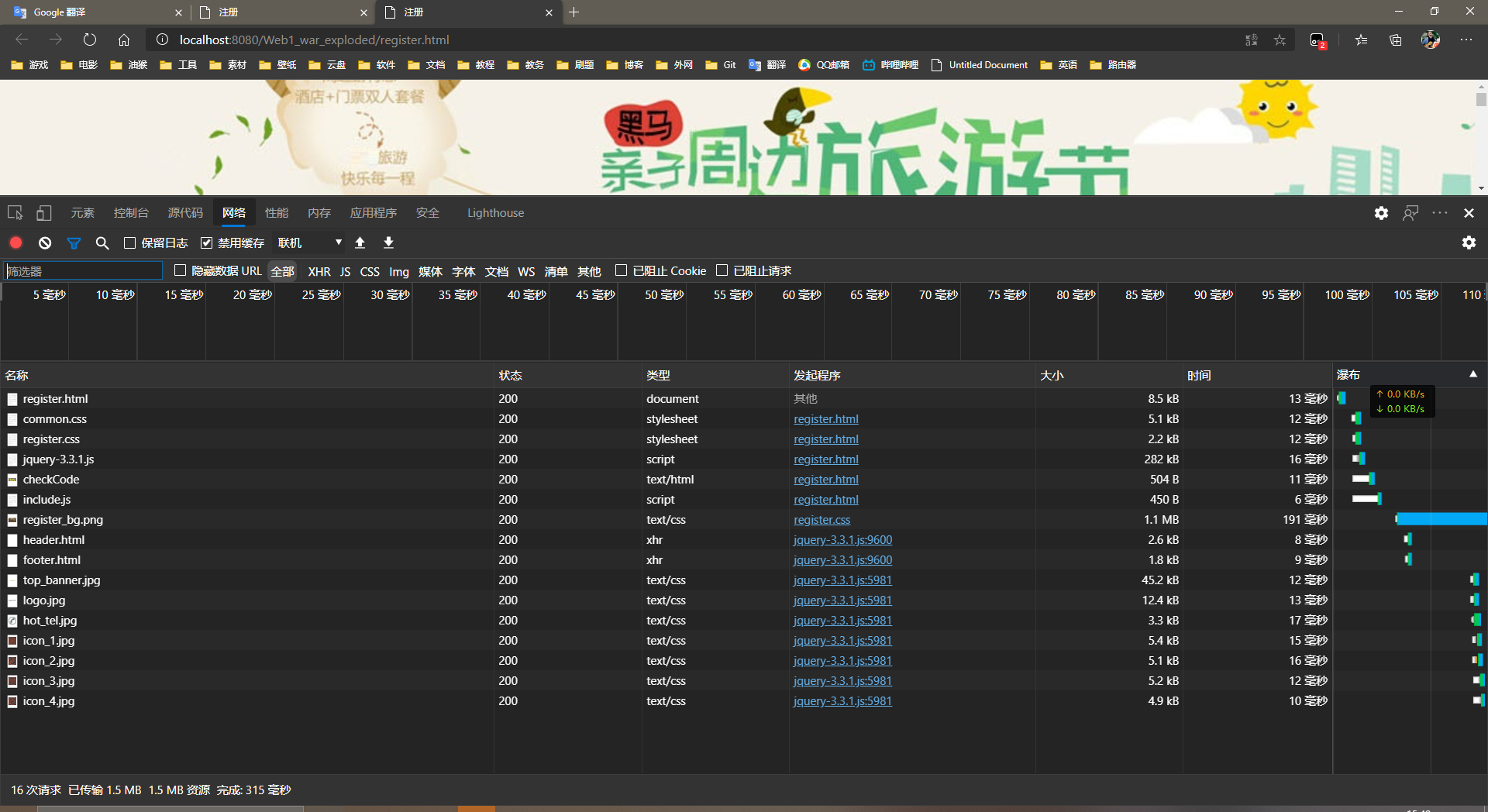Activate the inspect element tool
1488x812 pixels.
click(x=14, y=212)
